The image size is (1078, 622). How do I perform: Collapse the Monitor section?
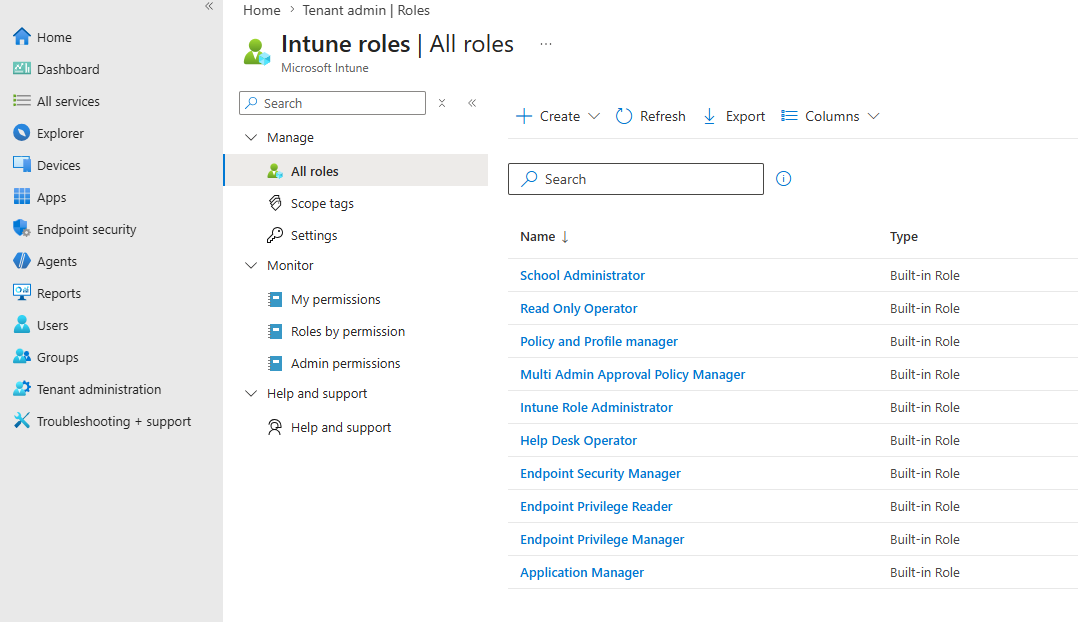(x=251, y=265)
